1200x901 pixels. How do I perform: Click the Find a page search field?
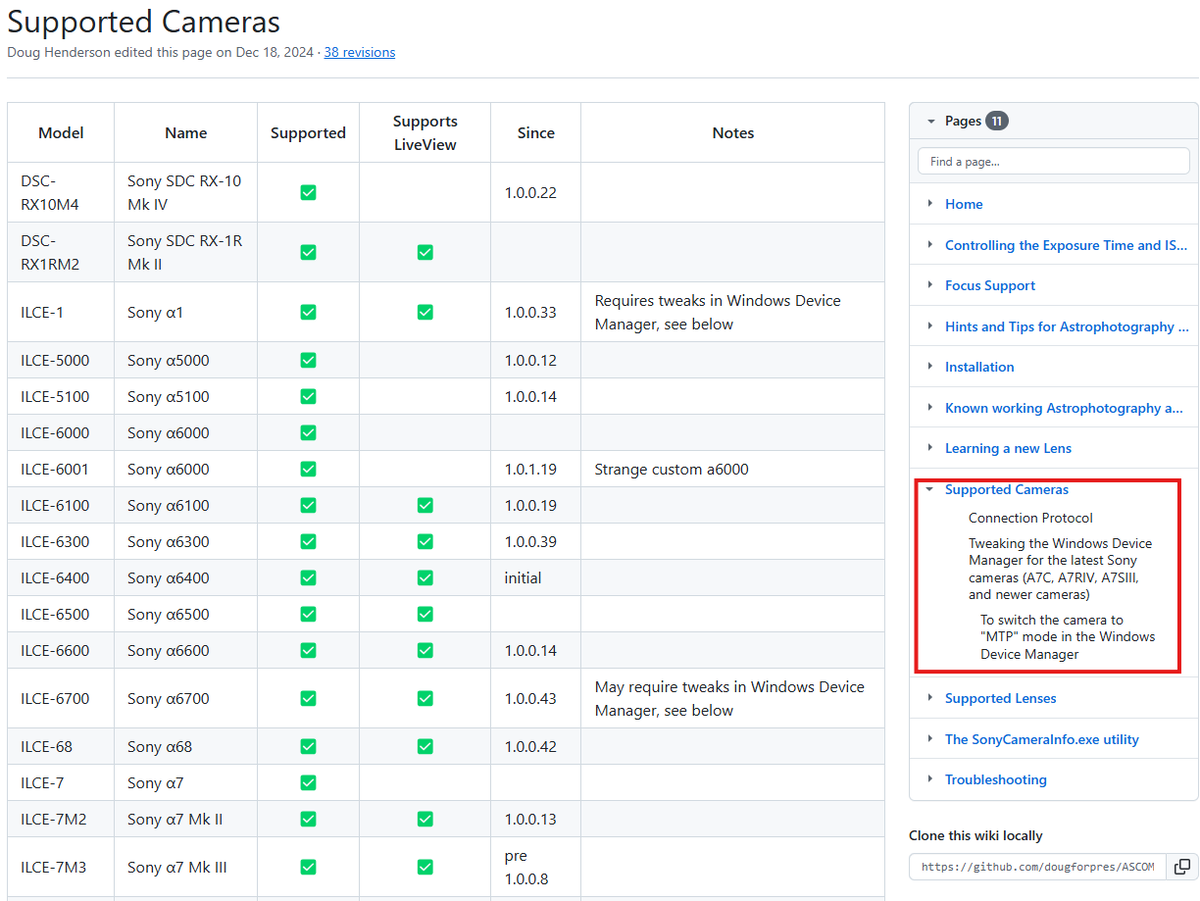(x=1053, y=161)
